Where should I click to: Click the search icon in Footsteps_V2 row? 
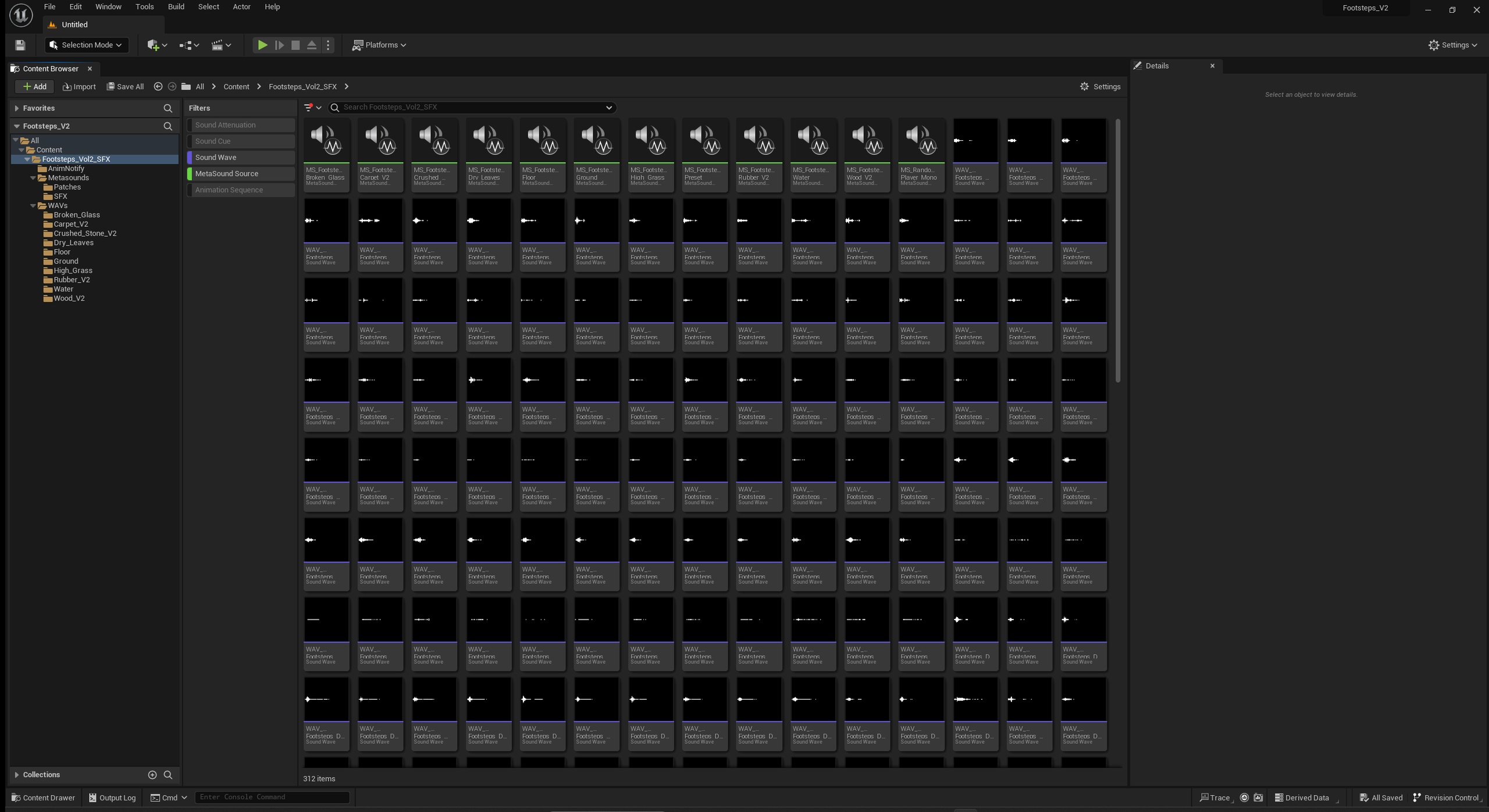point(168,126)
